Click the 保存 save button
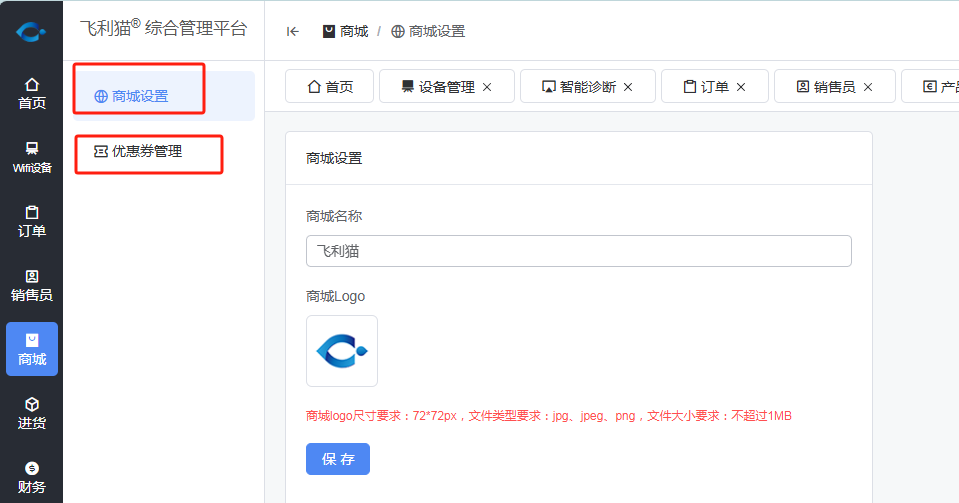Image resolution: width=959 pixels, height=503 pixels. [337, 459]
